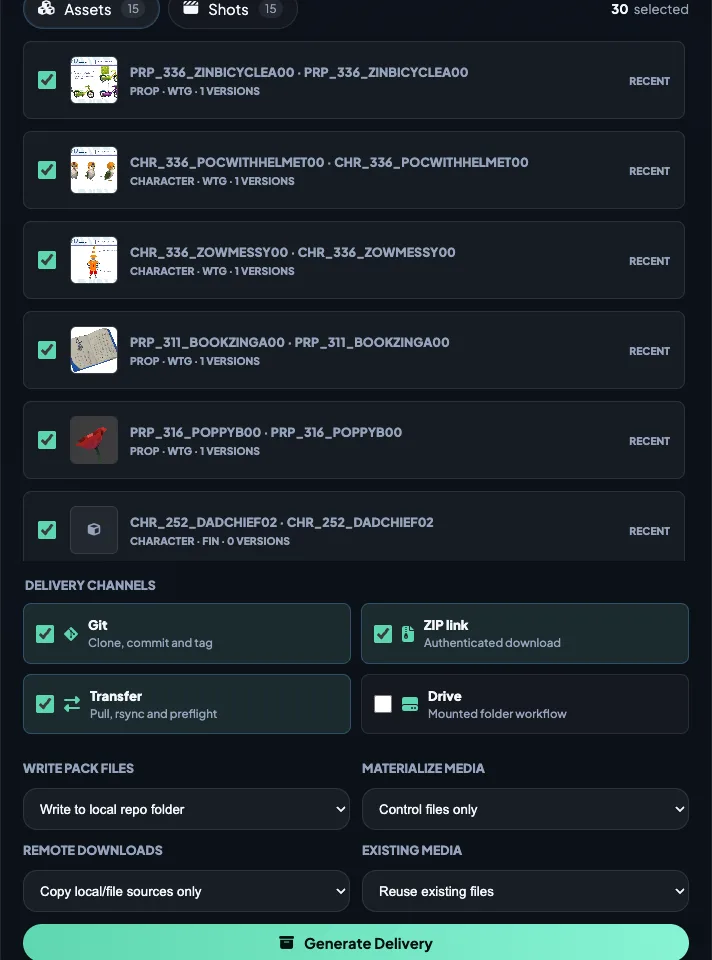Open the Write Pack Files dropdown
This screenshot has height=960, width=712.
click(186, 809)
